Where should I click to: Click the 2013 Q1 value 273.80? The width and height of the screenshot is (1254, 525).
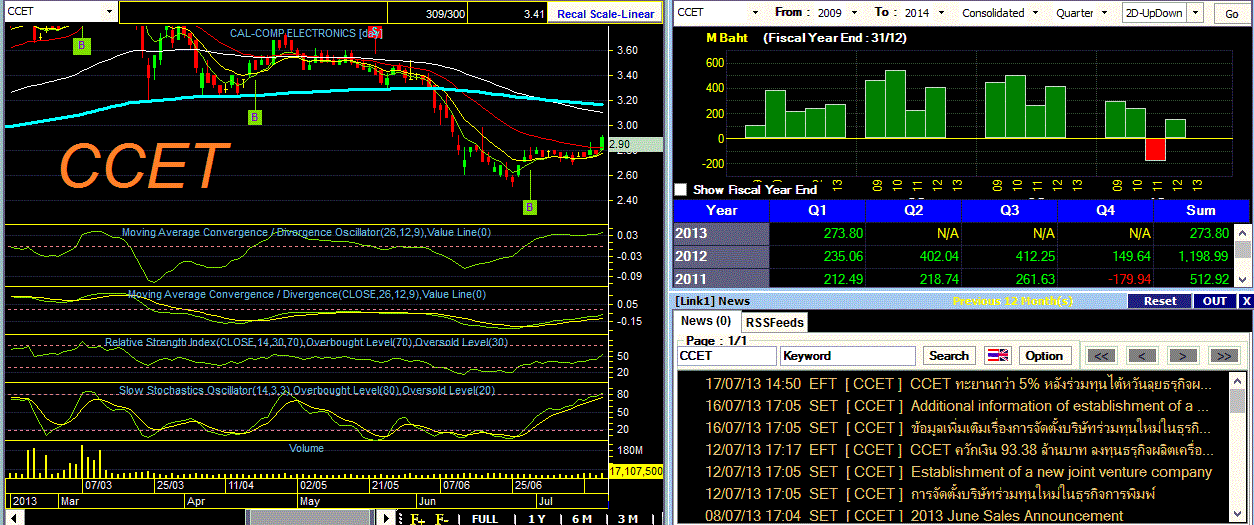click(x=843, y=233)
